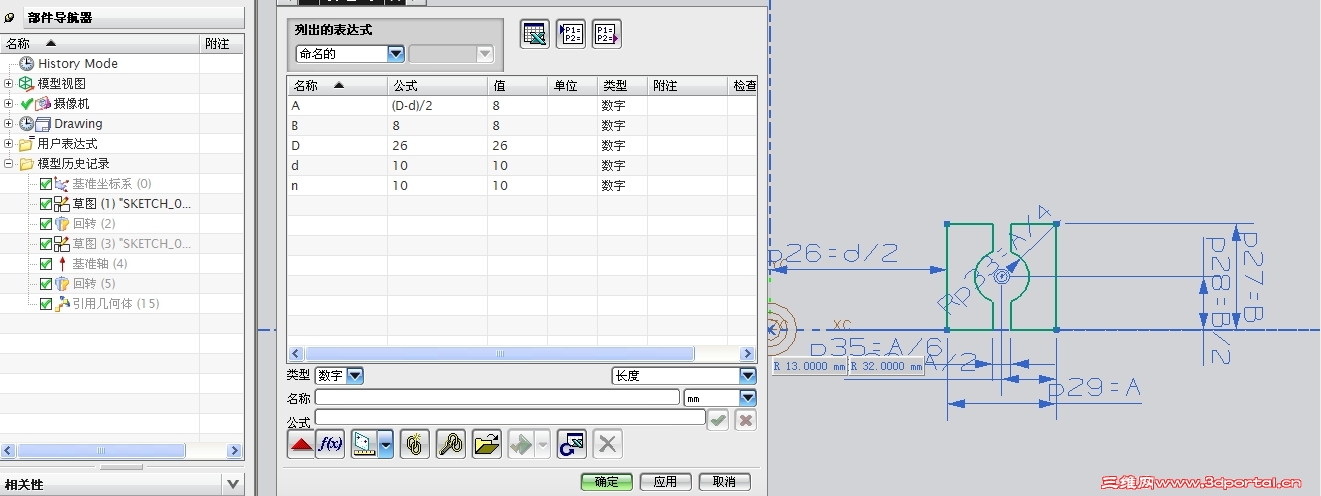Expand the 相关性 panel
This screenshot has width=1321, height=496.
pyautogui.click(x=233, y=484)
